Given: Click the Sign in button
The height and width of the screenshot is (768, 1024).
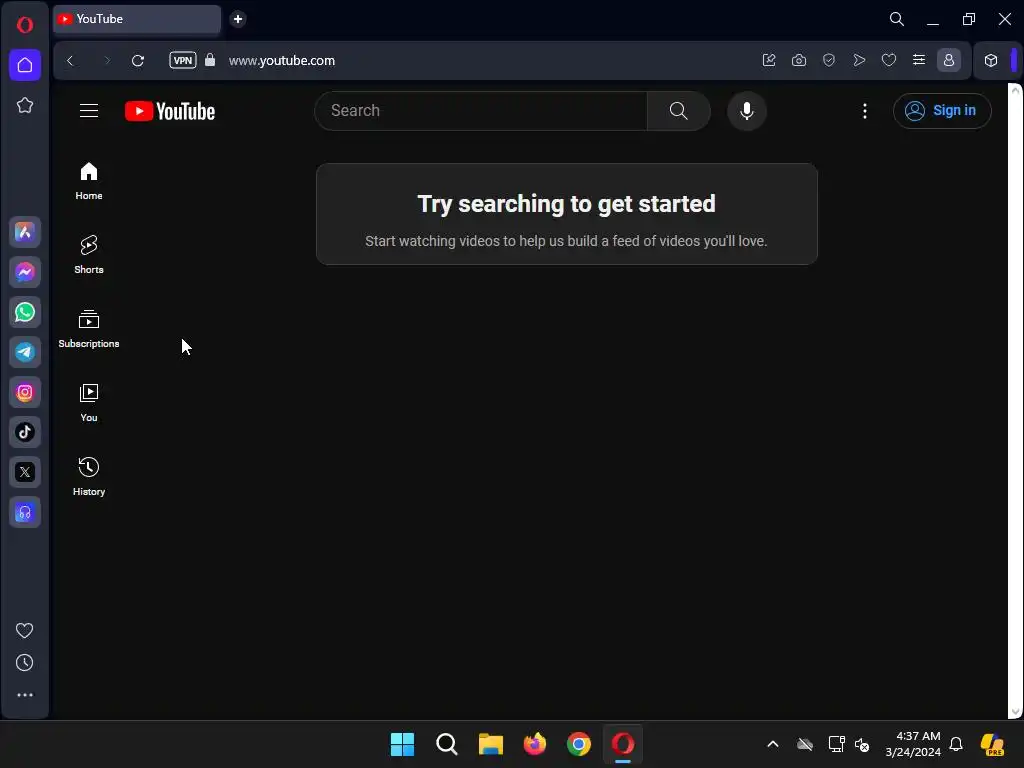Looking at the screenshot, I should click(942, 111).
